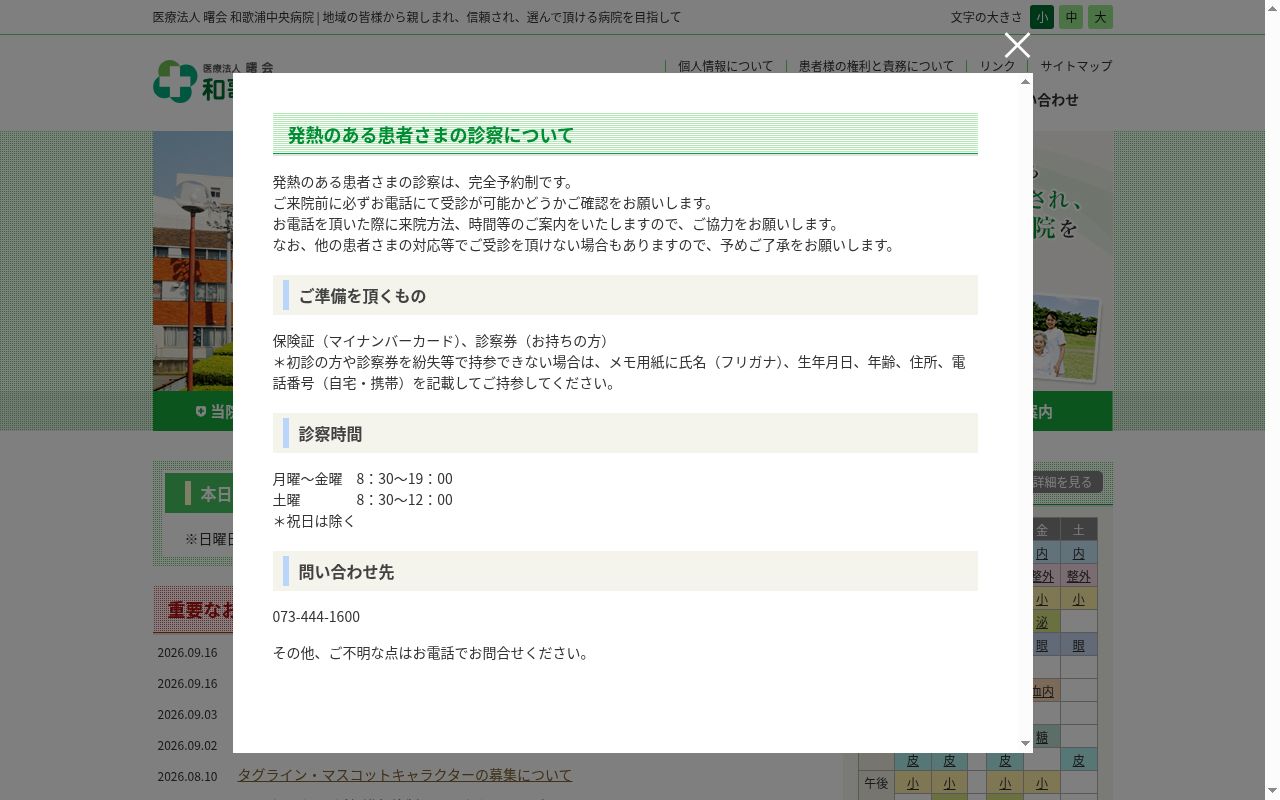1280x800 pixels.
Task: Click the green cross hospital logo
Action: [x=174, y=81]
